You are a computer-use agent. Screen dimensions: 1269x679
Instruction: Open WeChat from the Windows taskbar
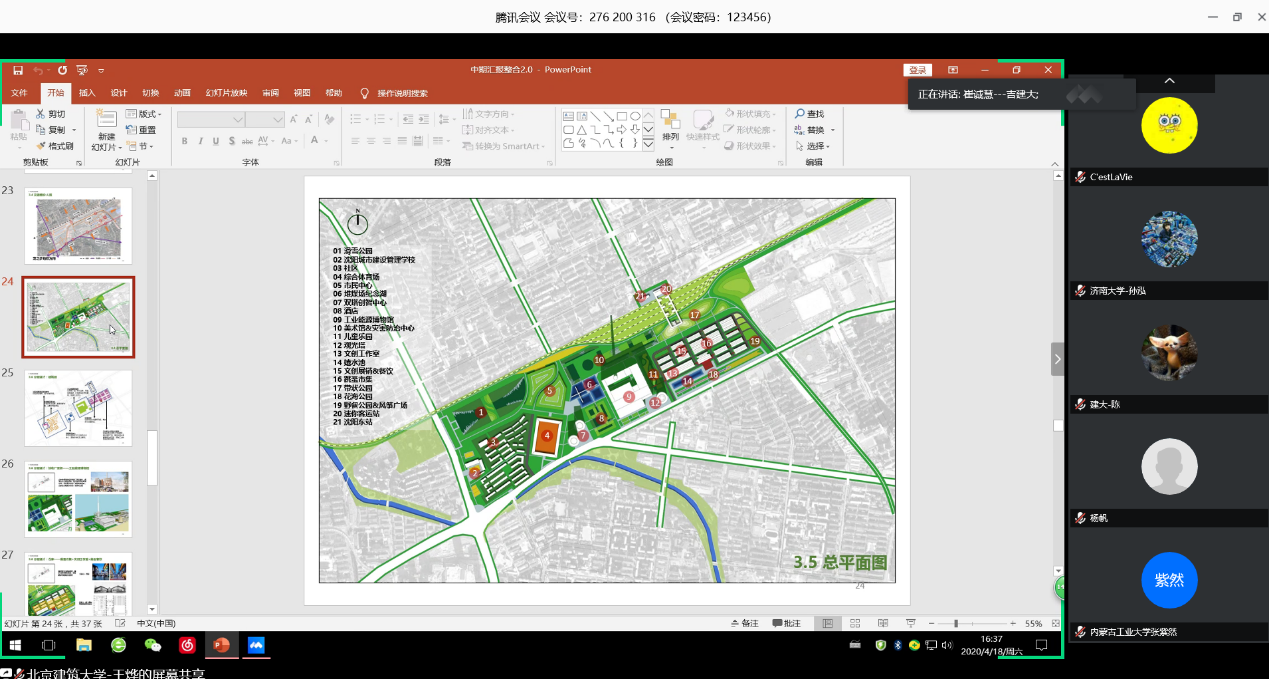click(152, 645)
